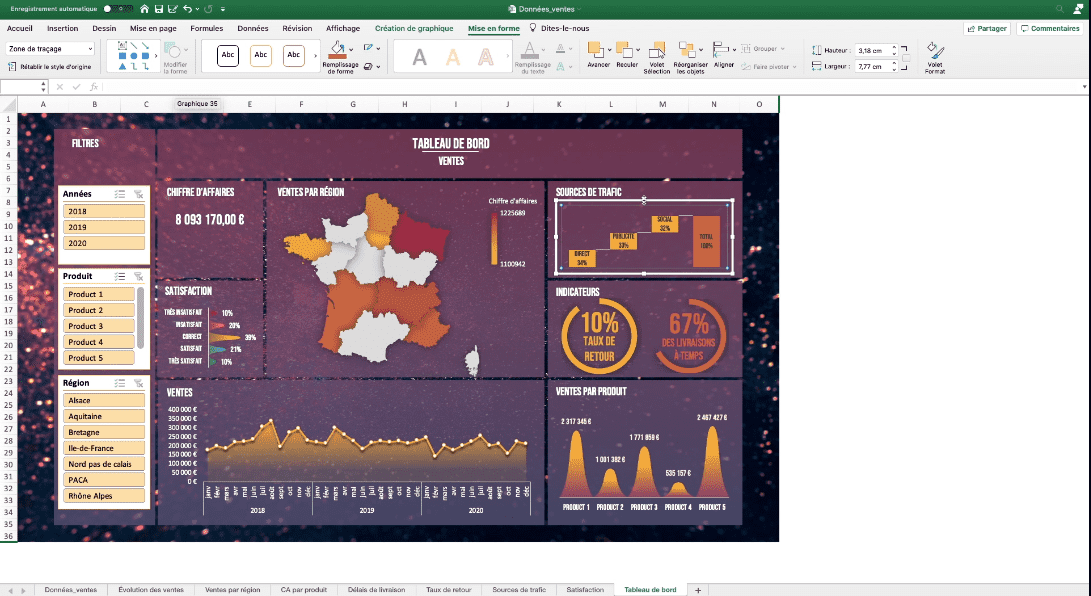The width and height of the screenshot is (1091, 596).
Task: Click the Partager button
Action: [987, 28]
